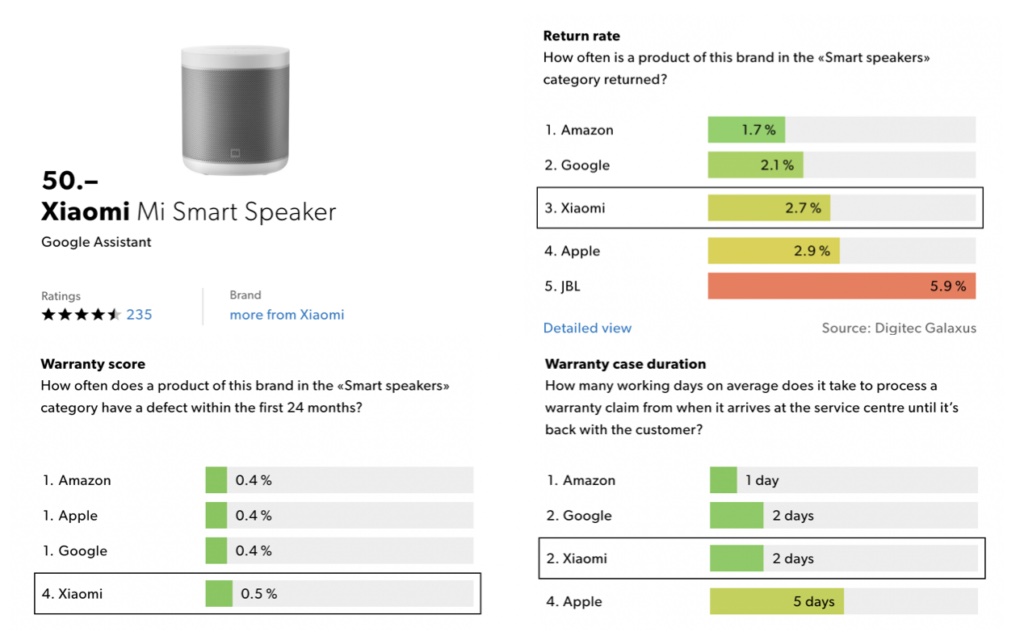
Task: Click the Warranty score section title
Action: pos(93,363)
